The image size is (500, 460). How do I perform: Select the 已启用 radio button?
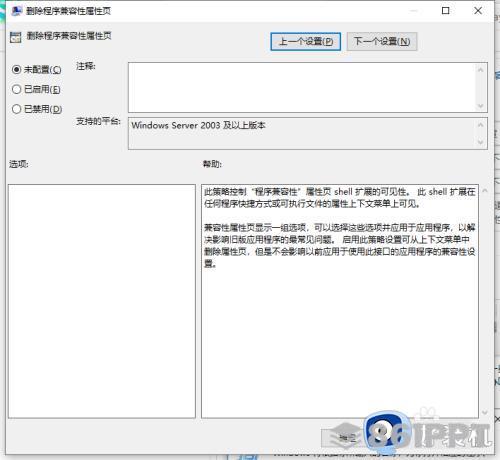tap(16, 89)
